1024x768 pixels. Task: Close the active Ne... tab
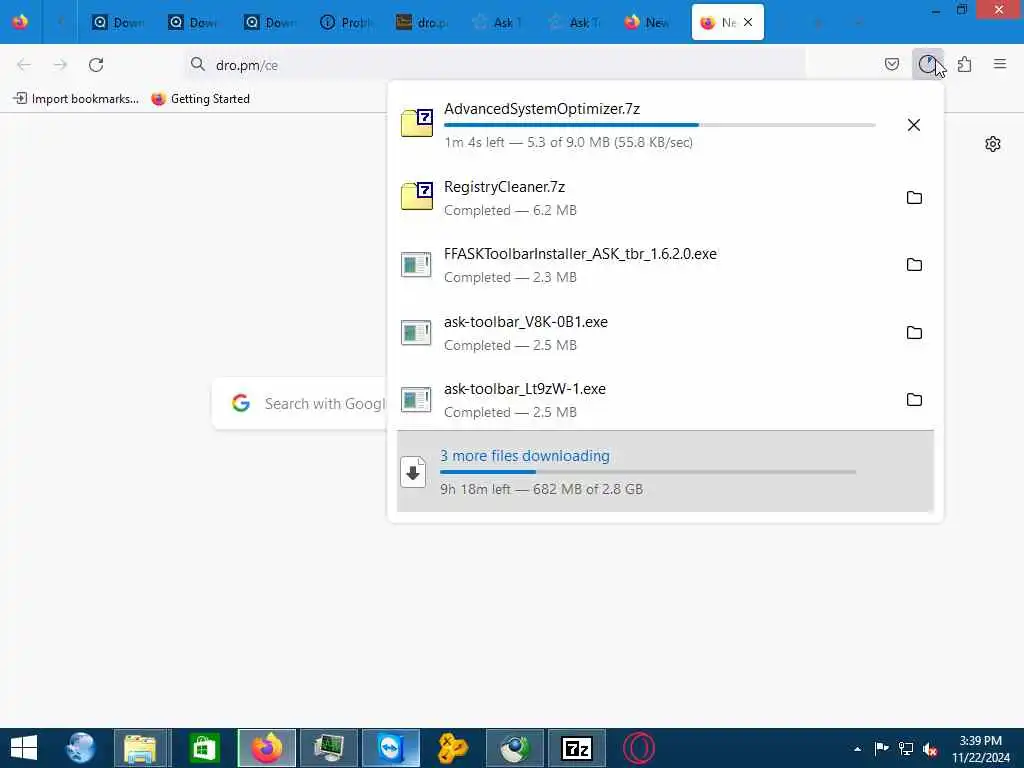click(x=748, y=22)
